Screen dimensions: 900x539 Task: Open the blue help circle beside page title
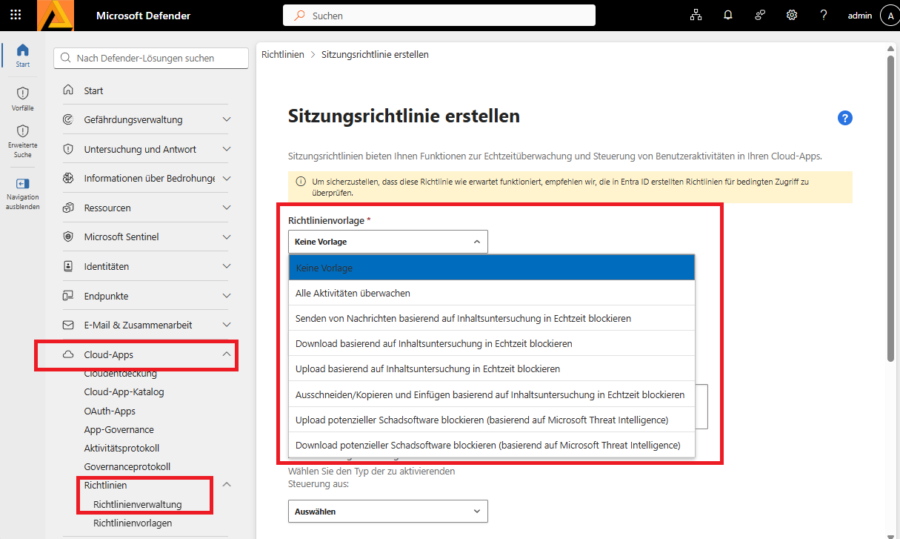(x=844, y=118)
